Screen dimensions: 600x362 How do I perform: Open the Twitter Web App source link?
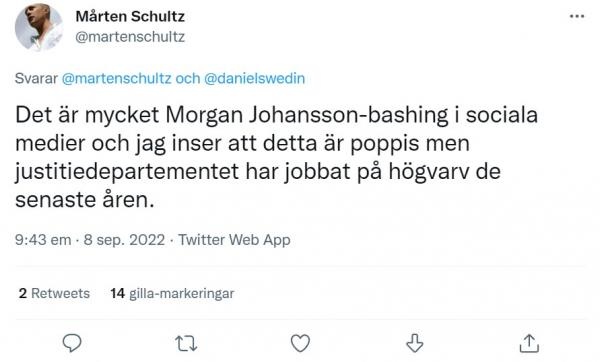(235, 240)
